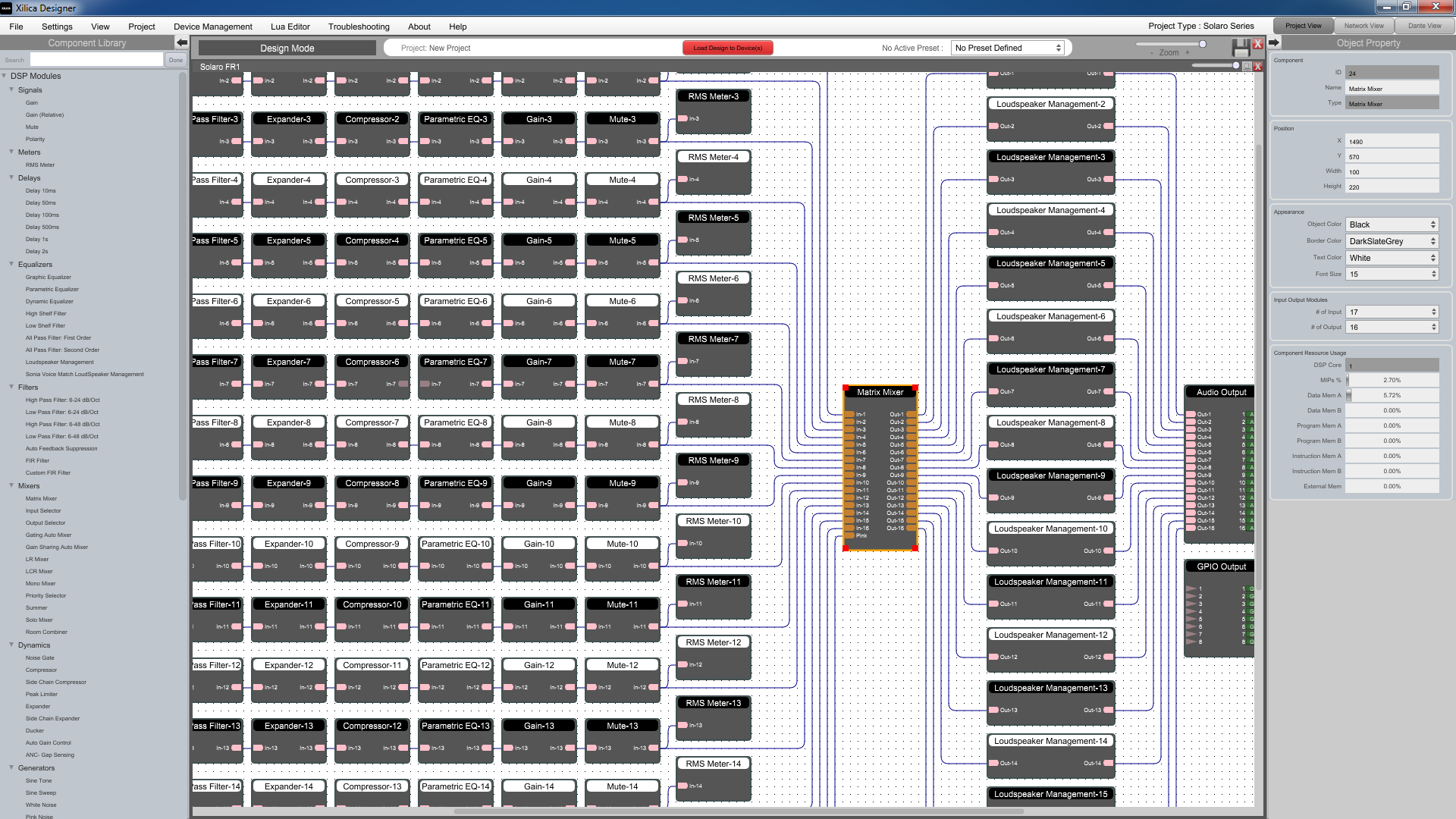Collapse the DSP Modules tree
The width and height of the screenshot is (1456, 819).
tap(5, 76)
